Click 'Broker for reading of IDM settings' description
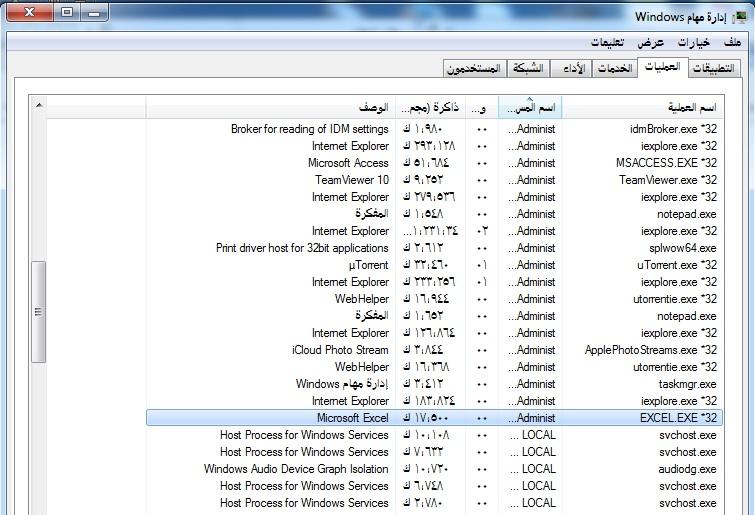 pyautogui.click(x=310, y=129)
